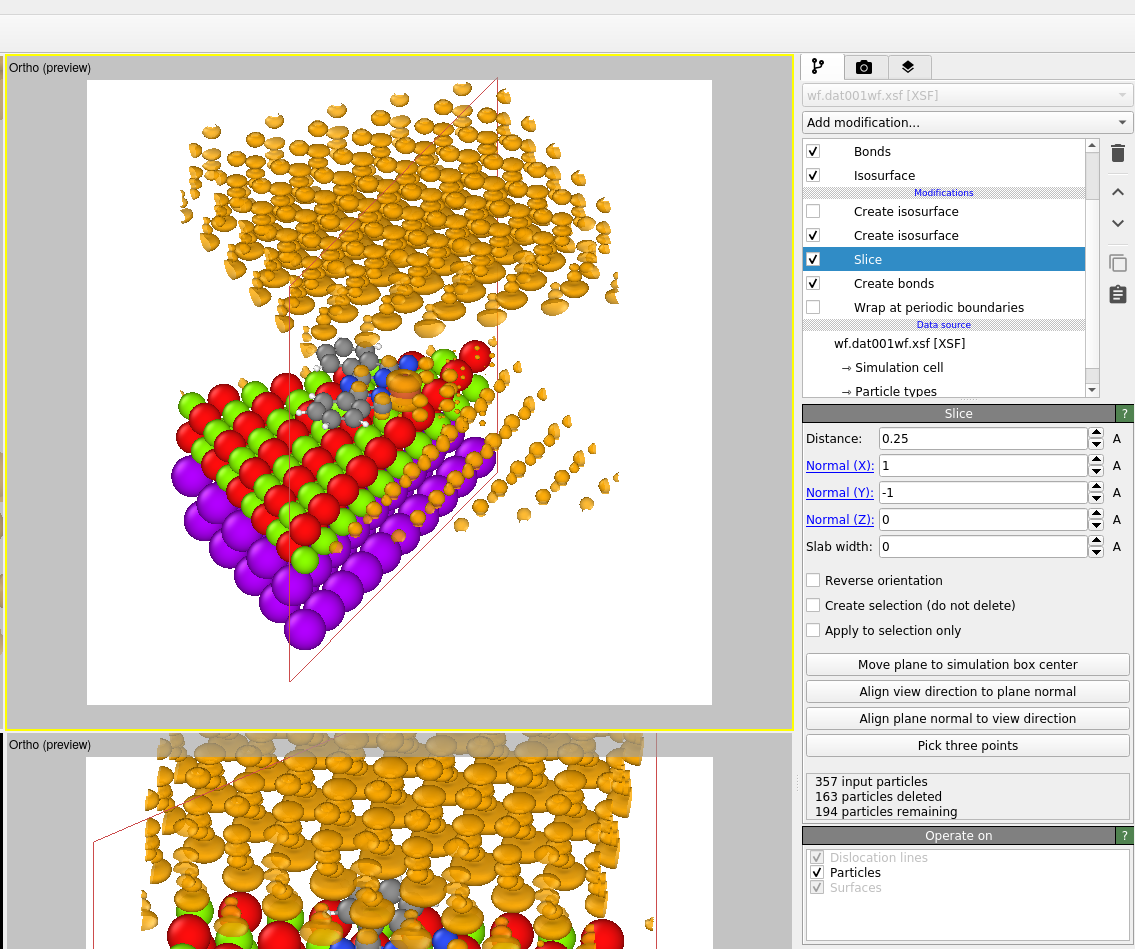Open the Pipelines tab with the branch icon
The width and height of the screenshot is (1135, 949).
[821, 66]
